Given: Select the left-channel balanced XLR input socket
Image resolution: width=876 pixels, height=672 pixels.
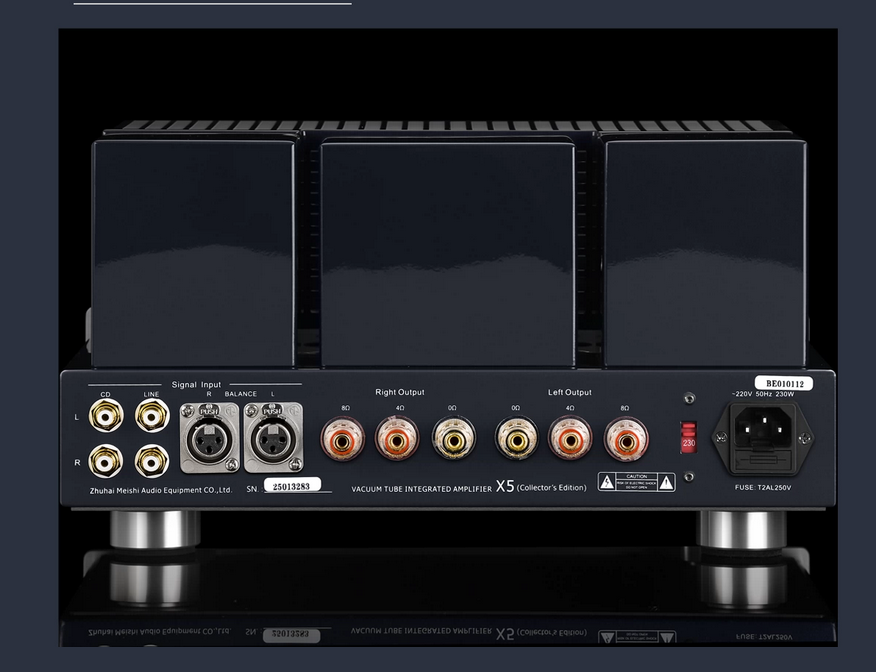Looking at the screenshot, I should [273, 437].
